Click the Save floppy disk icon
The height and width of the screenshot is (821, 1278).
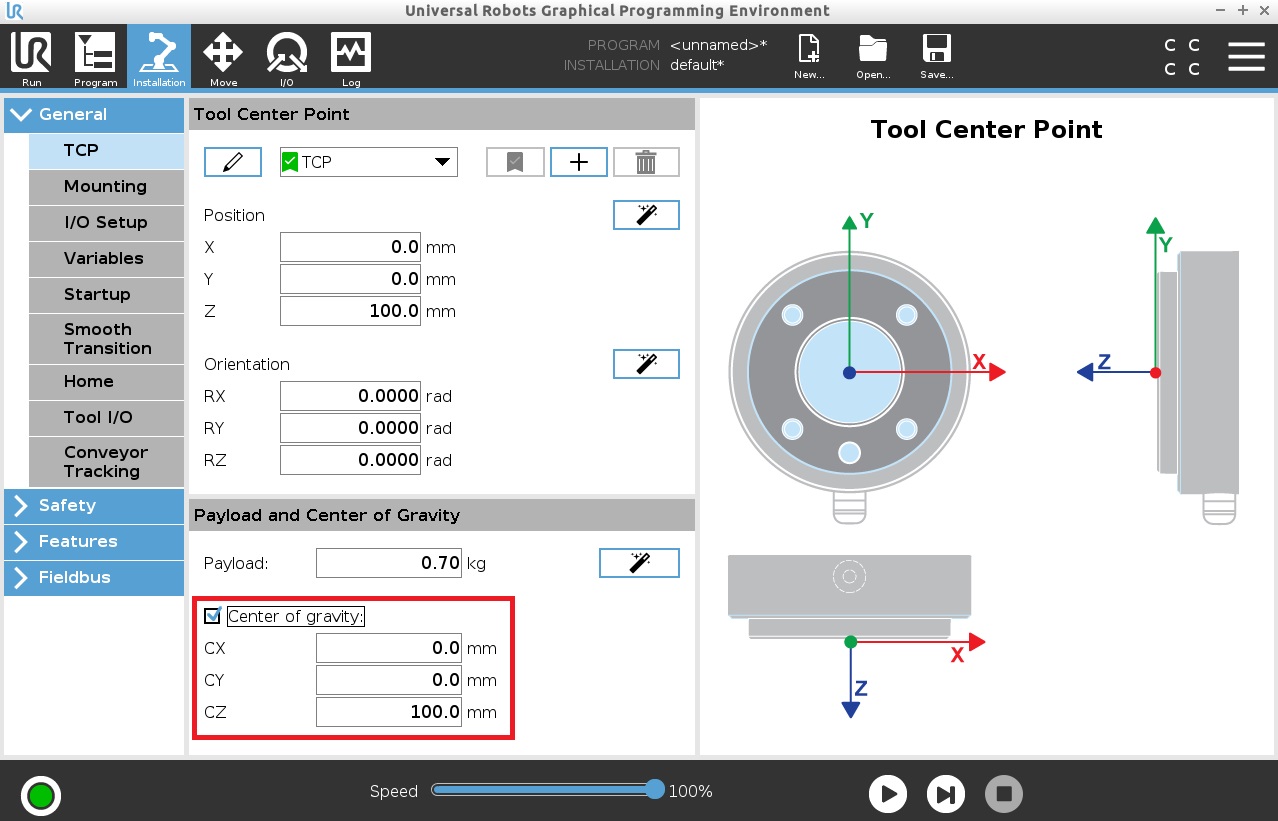(x=937, y=57)
